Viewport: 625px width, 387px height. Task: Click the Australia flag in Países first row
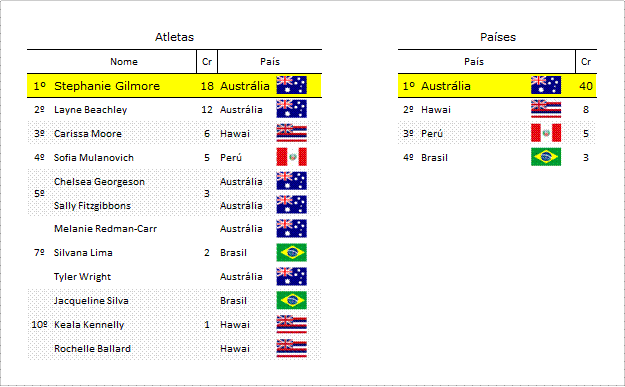click(546, 85)
